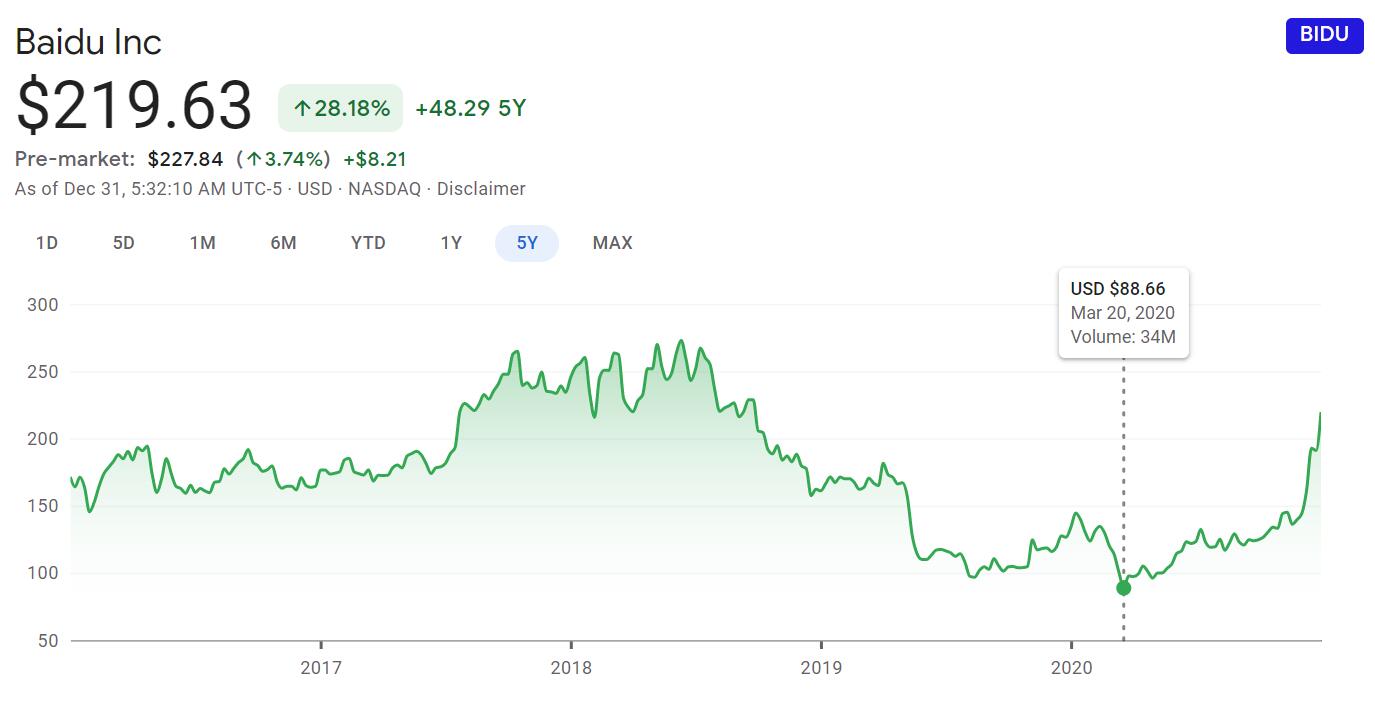Click the BIDU ticker badge
Image resolution: width=1375 pixels, height=713 pixels.
tap(1324, 35)
